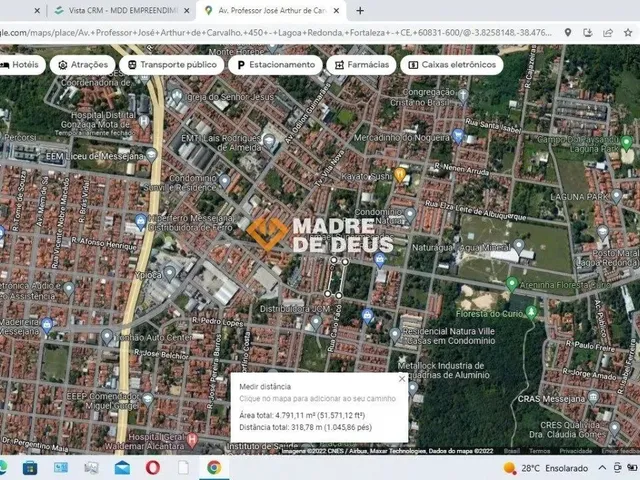The image size is (640, 480).
Task: Share this page via address bar icon
Action: click(x=608, y=33)
